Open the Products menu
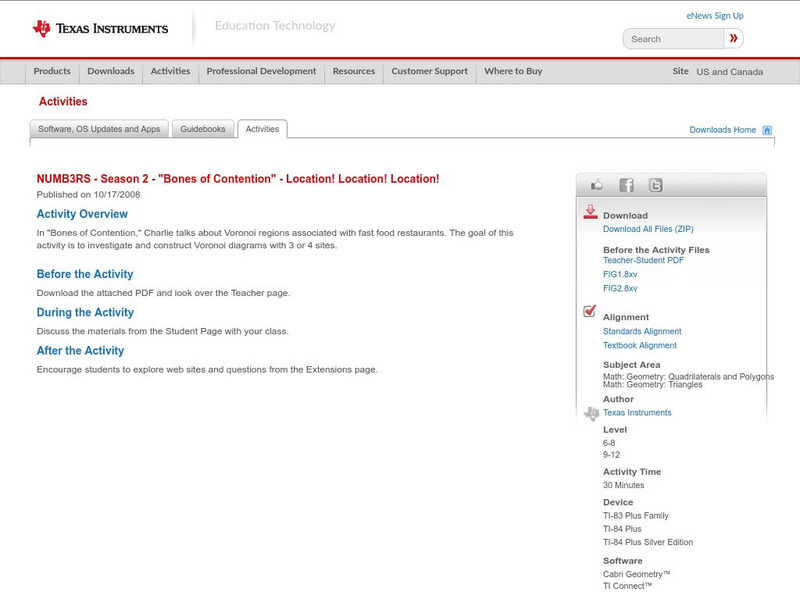 pyautogui.click(x=52, y=71)
